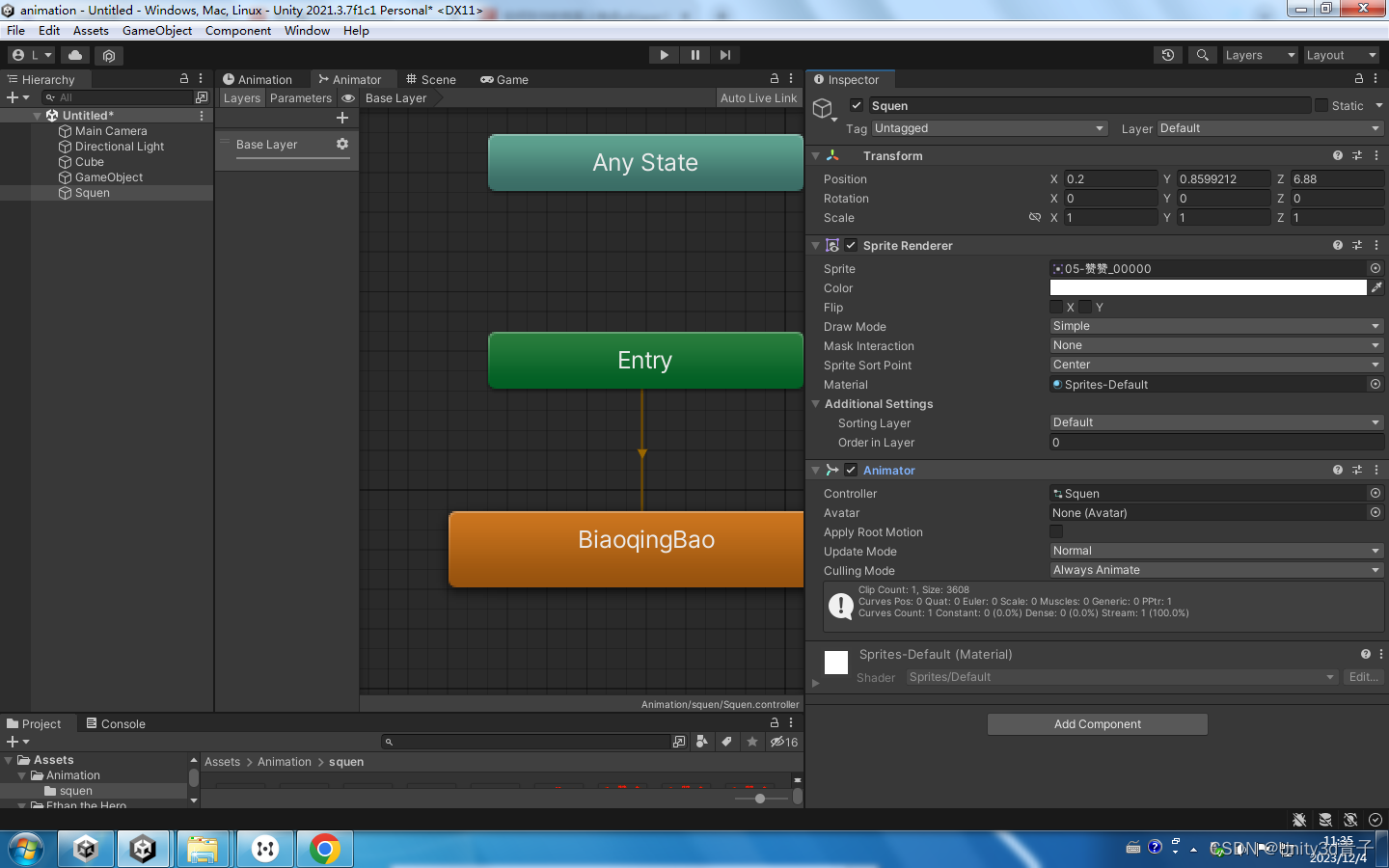Open the Parameters tab in Animator
Image resolution: width=1389 pixels, height=868 pixels.
[x=300, y=98]
